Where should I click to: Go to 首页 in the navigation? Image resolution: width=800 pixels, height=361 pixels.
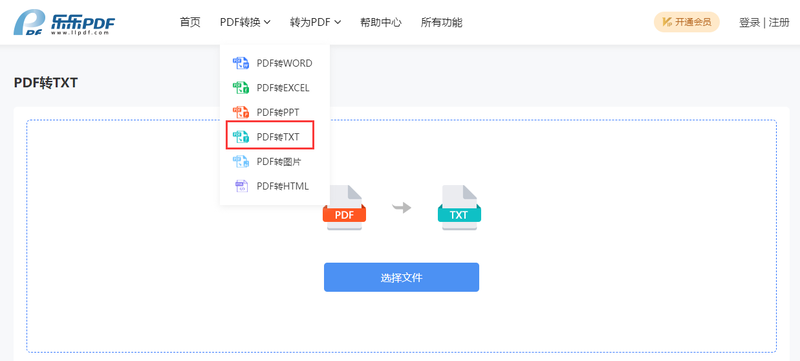coord(190,22)
